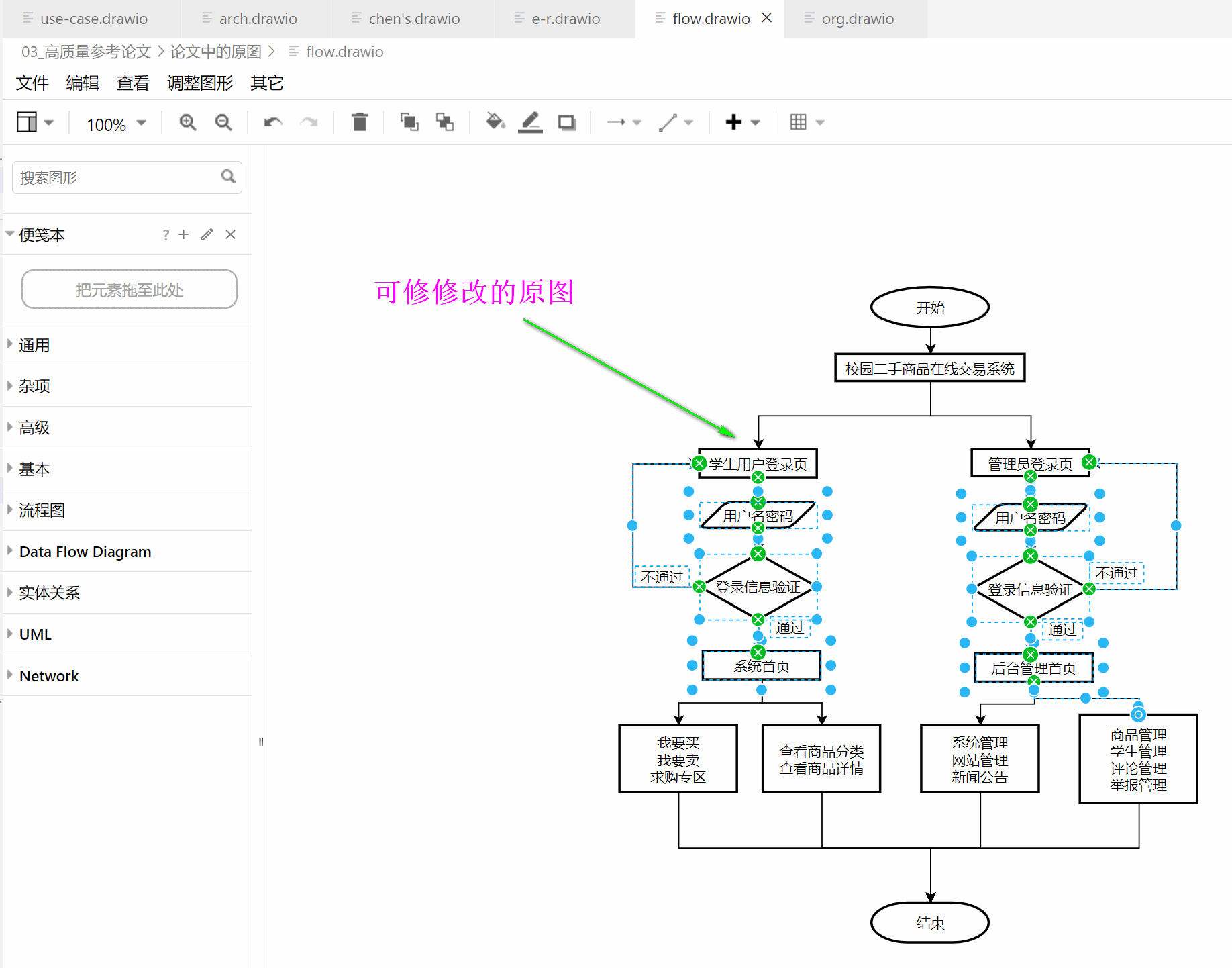Delete selected shapes with trash icon
This screenshot has height=968, width=1232.
(x=360, y=122)
